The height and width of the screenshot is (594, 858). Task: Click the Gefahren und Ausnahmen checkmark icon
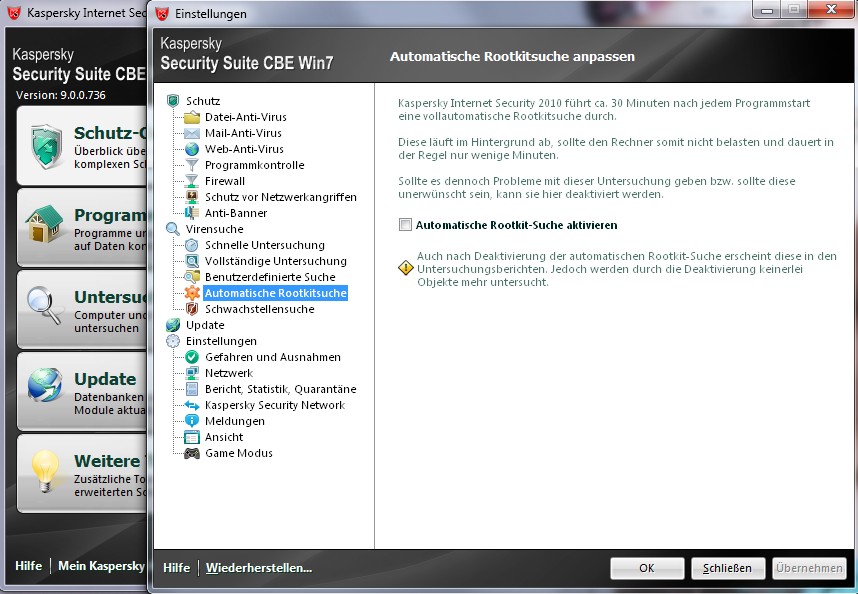coord(192,357)
